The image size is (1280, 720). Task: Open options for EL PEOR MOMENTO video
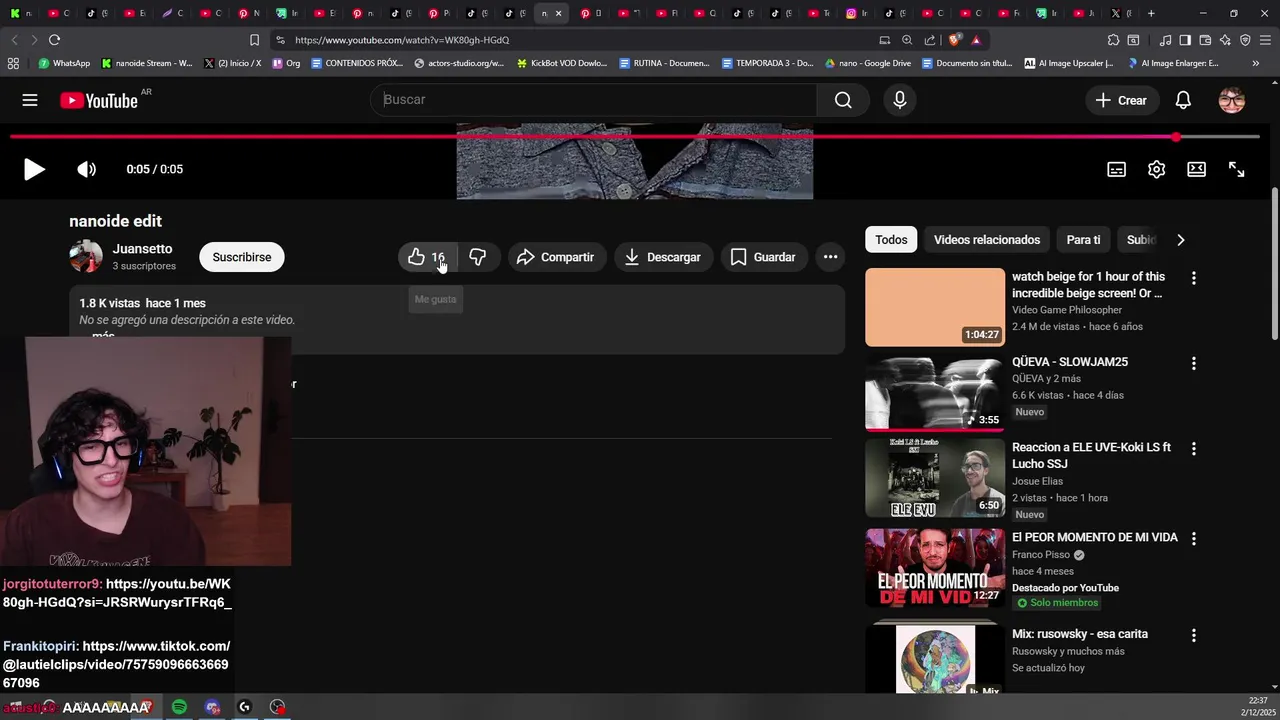[1193, 538]
